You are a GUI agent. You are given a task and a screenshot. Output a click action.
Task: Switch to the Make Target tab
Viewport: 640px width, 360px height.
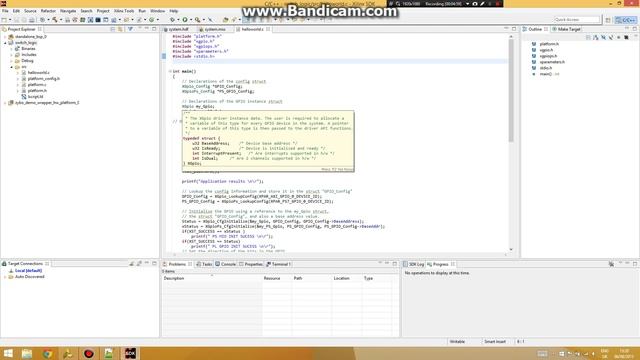pos(566,29)
